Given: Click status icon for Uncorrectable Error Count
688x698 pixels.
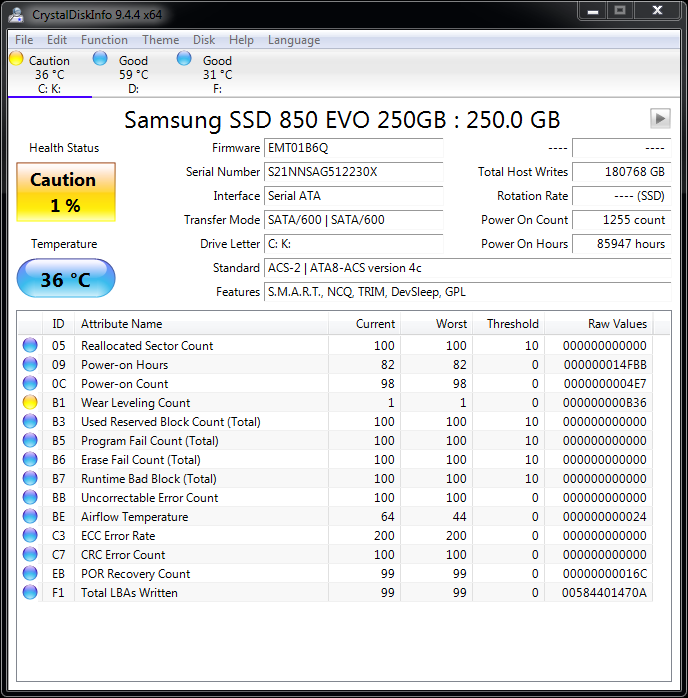Looking at the screenshot, I should click(x=30, y=497).
